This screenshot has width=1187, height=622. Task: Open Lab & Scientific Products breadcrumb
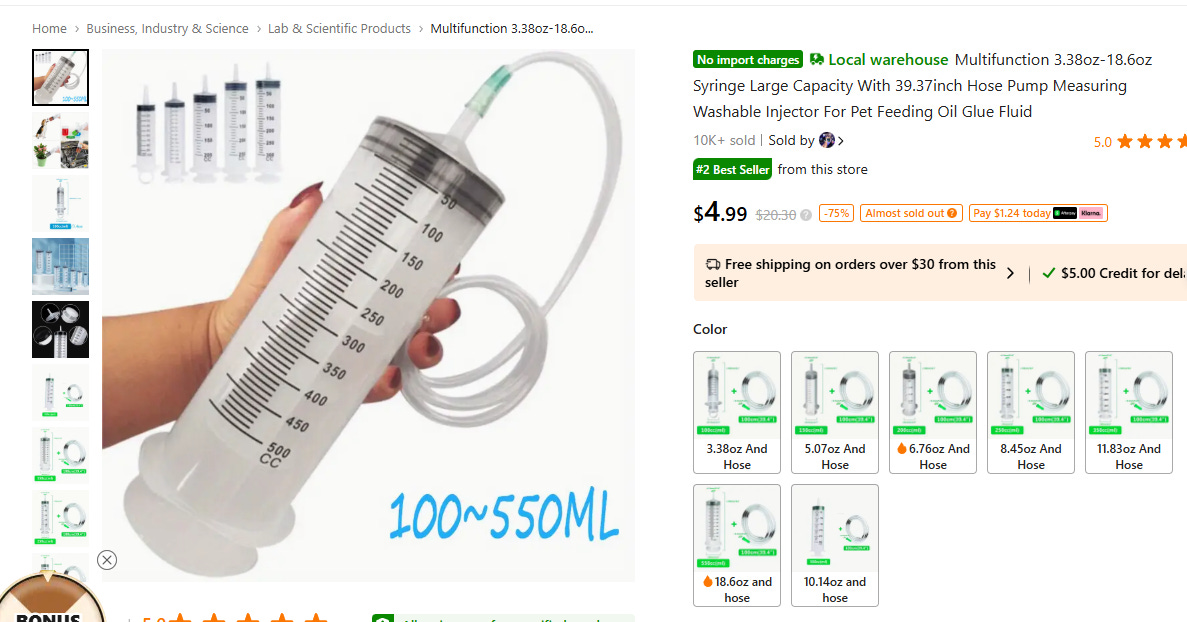339,29
